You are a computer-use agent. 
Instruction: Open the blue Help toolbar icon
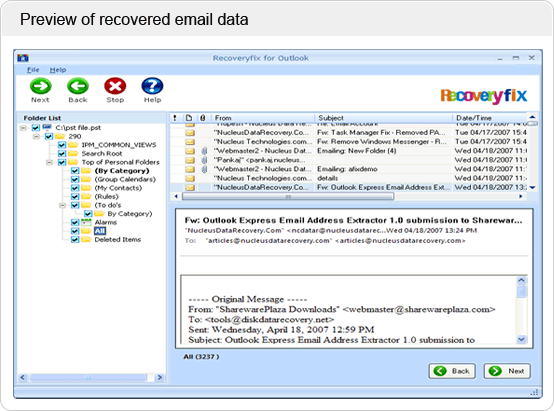tap(152, 86)
